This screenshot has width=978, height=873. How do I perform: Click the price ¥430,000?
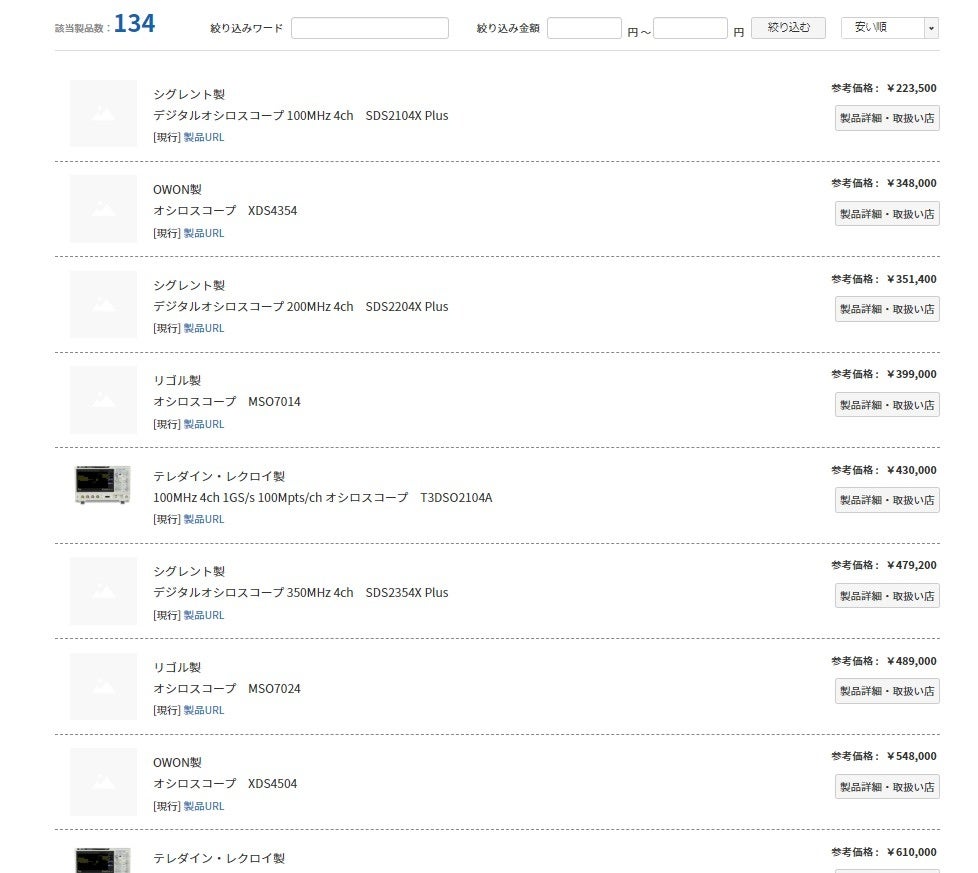click(911, 470)
